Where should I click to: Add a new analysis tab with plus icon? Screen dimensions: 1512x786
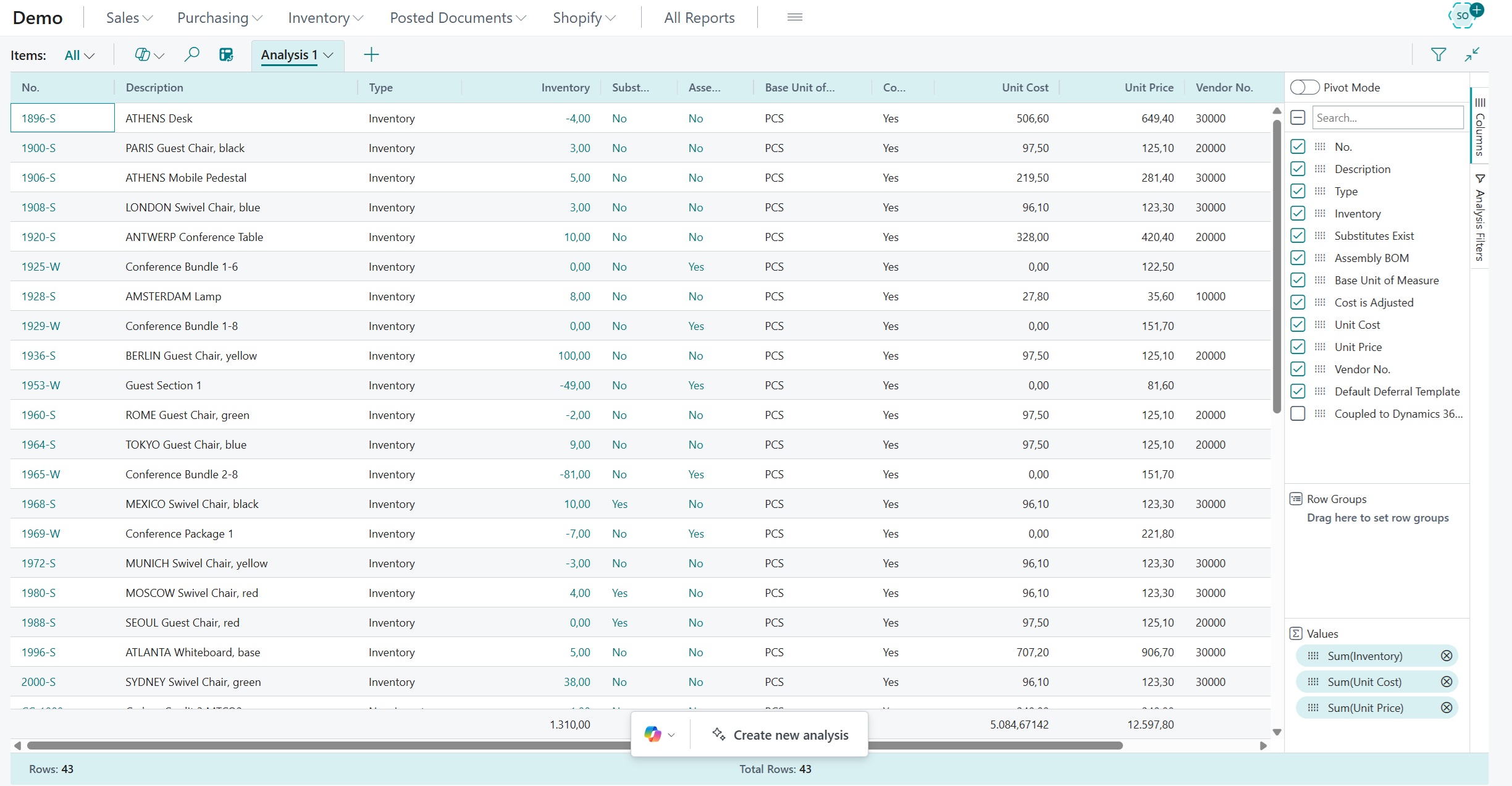371,55
